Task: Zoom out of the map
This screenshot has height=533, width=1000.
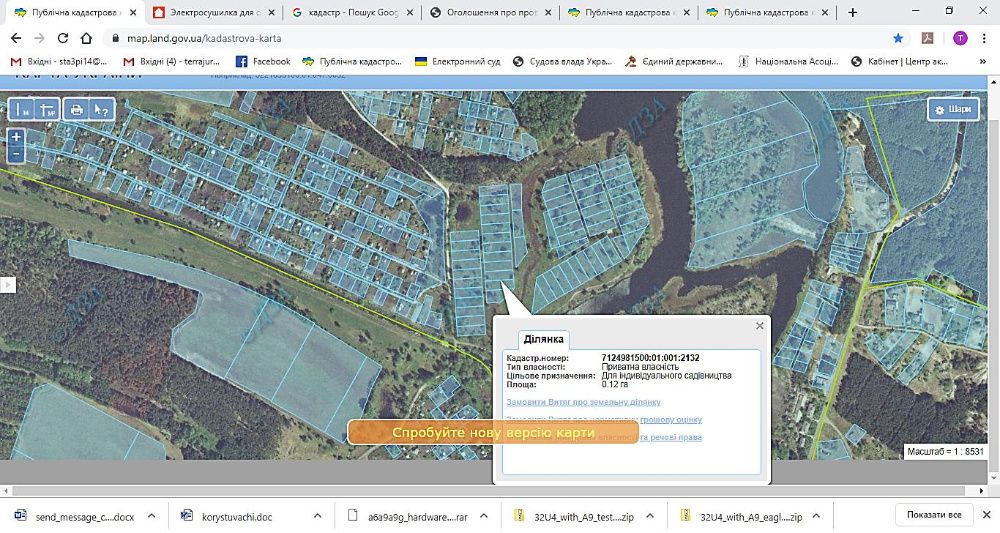Action: point(16,154)
